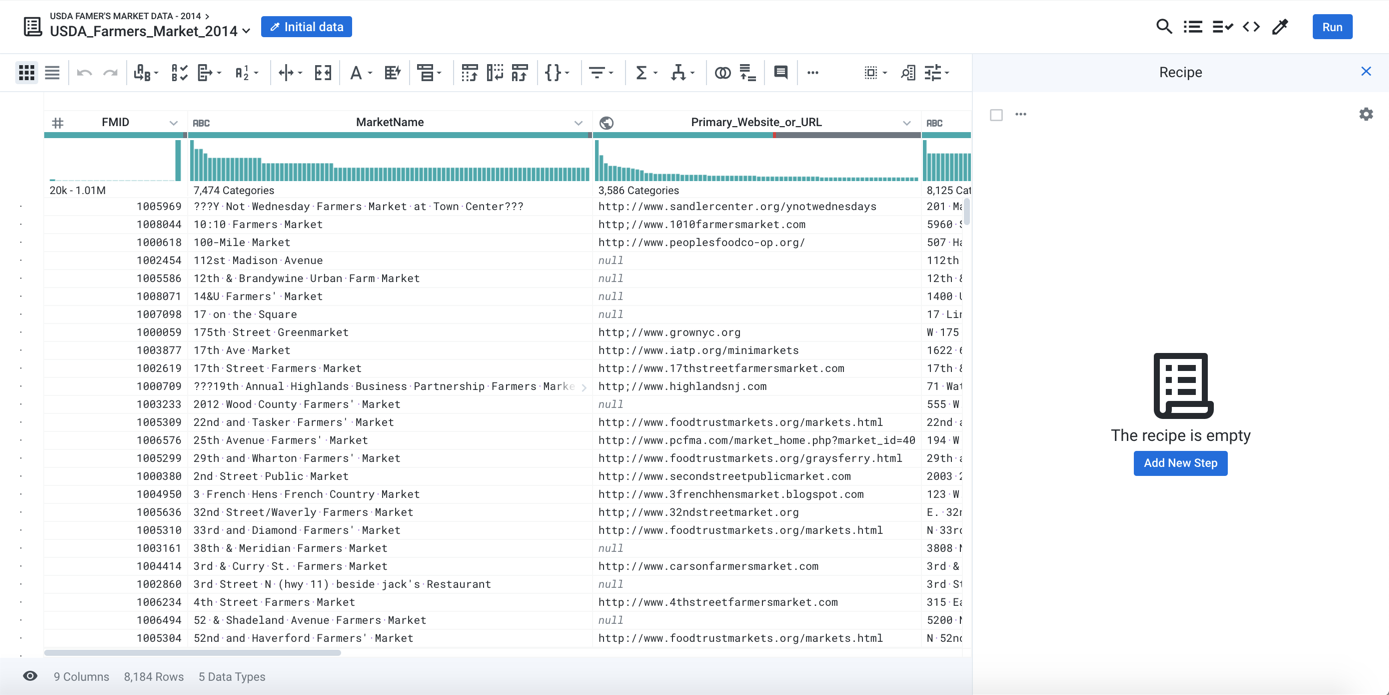Open the join/merge circles tool
The image size is (1389, 695).
[721, 72]
